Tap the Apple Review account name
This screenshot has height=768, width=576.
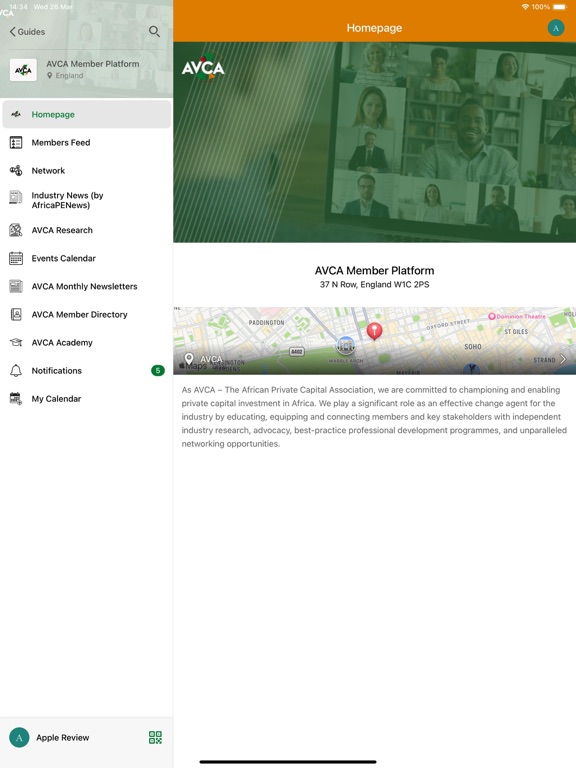[63, 738]
